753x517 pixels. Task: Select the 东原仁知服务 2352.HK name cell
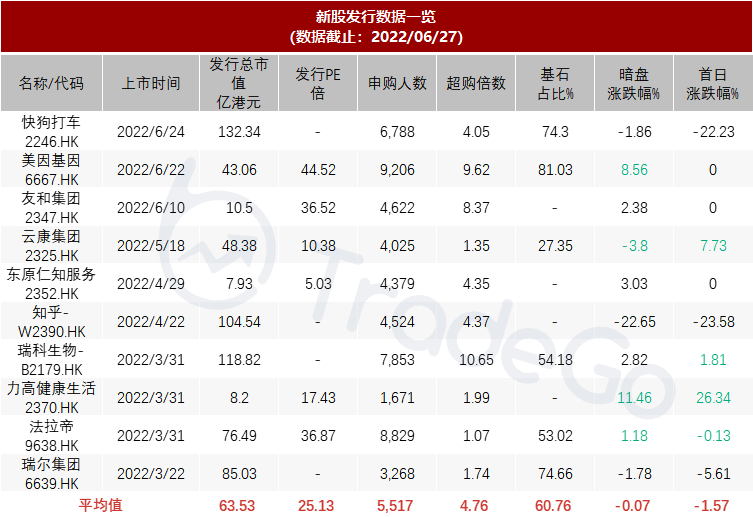[x=51, y=283]
